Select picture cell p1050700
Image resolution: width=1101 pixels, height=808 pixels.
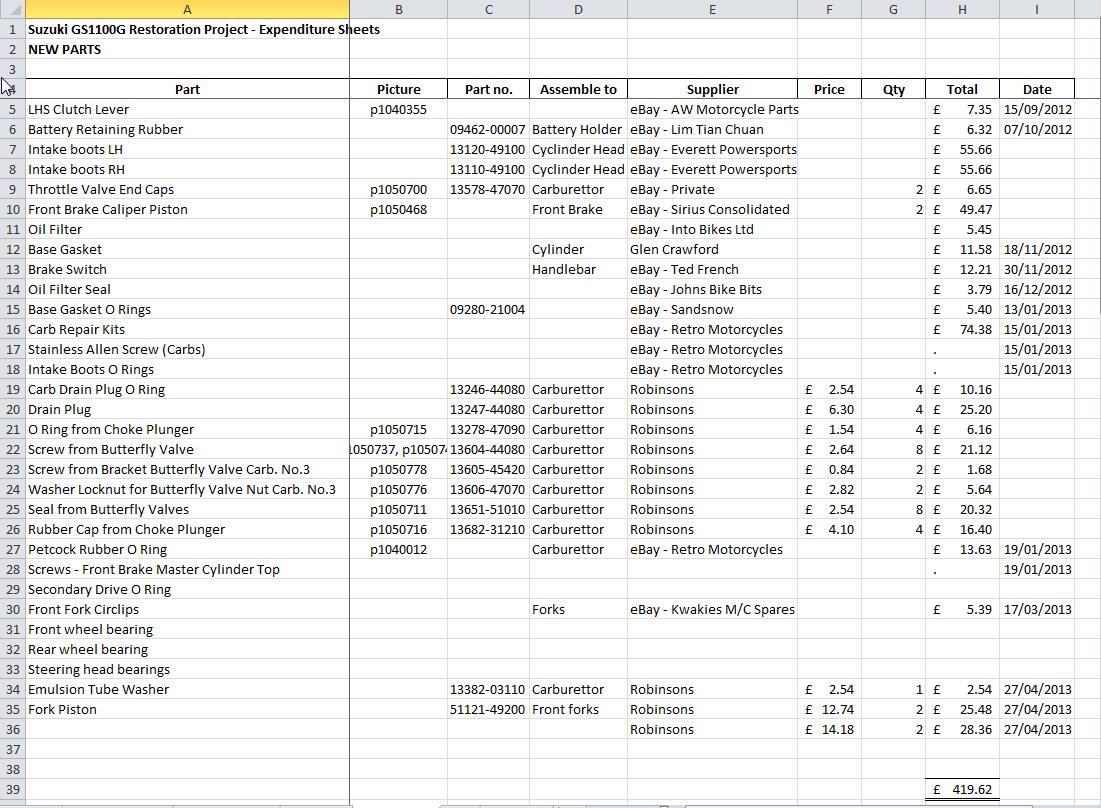click(398, 190)
